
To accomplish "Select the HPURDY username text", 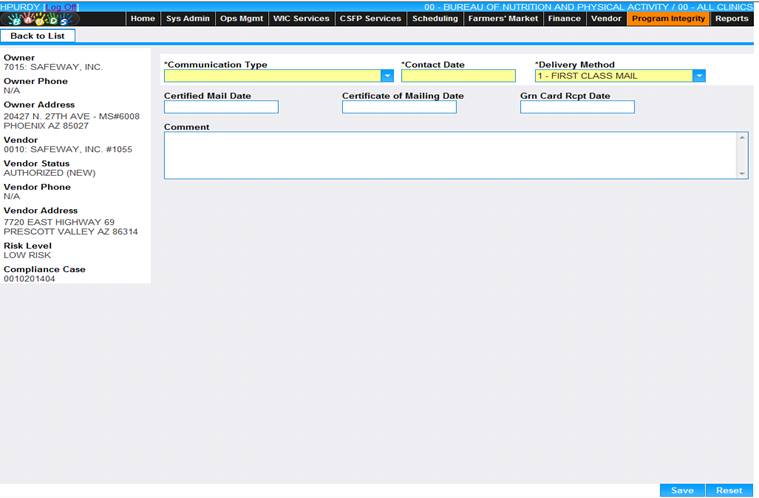I will point(20,7).
